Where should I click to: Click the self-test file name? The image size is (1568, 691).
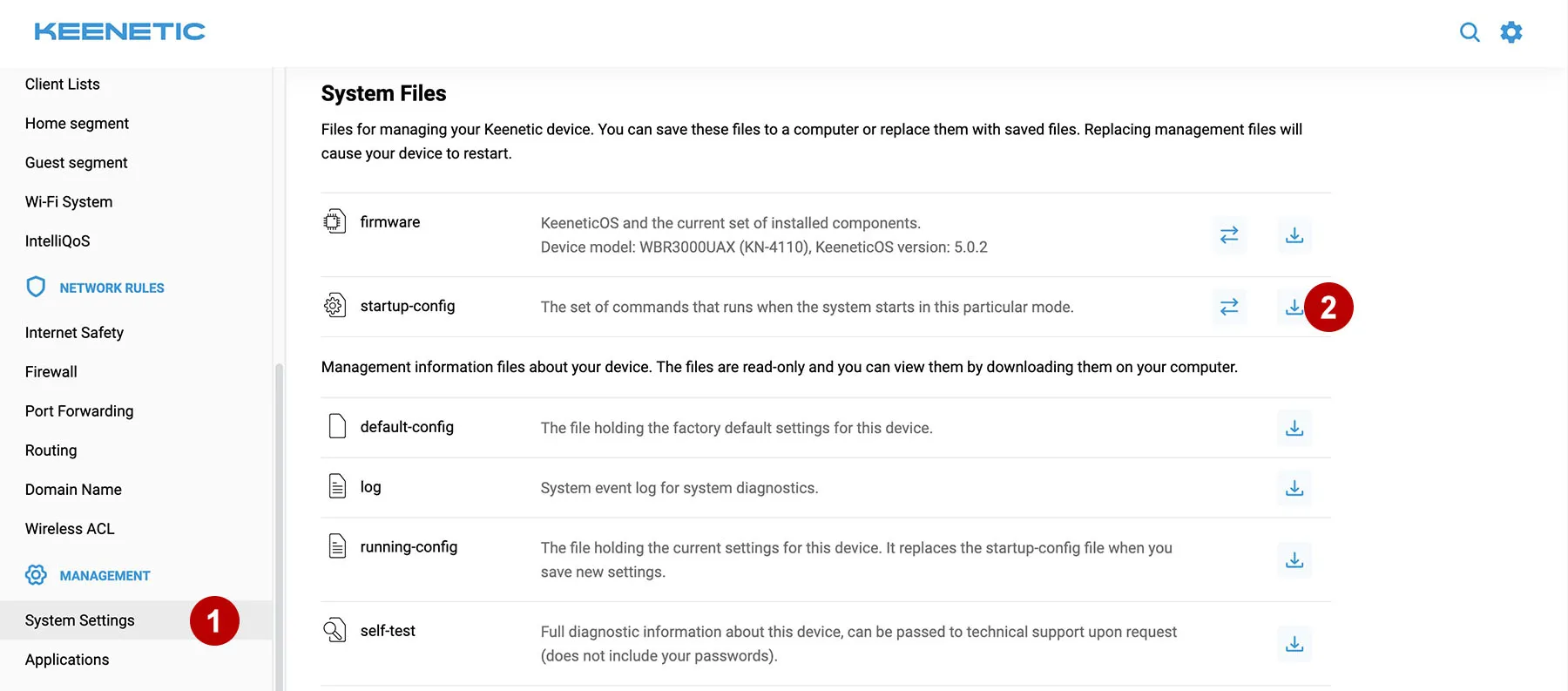point(388,631)
